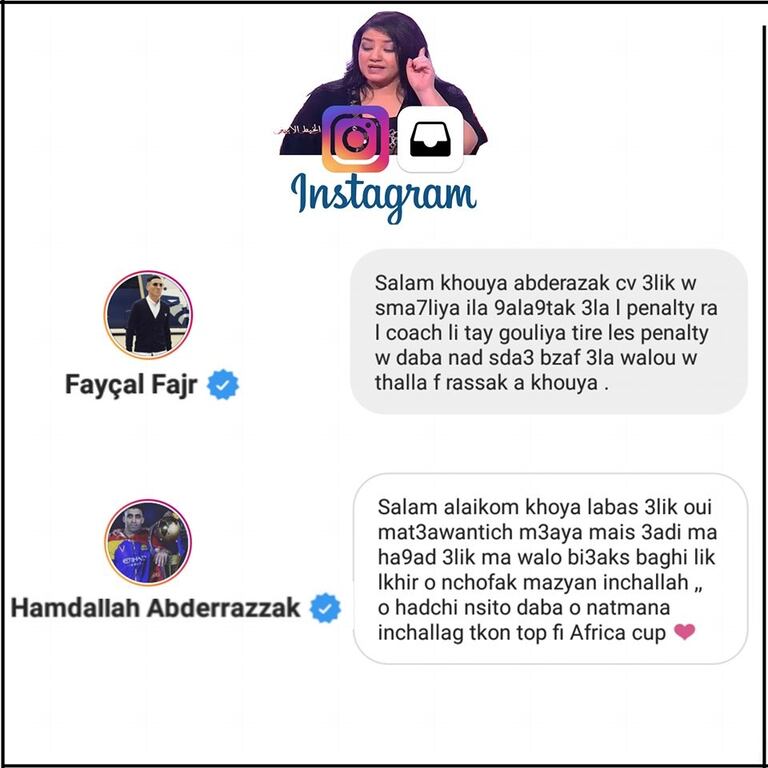Click the Fayçal Fajr username
This screenshot has width=768, height=768.
click(x=131, y=384)
